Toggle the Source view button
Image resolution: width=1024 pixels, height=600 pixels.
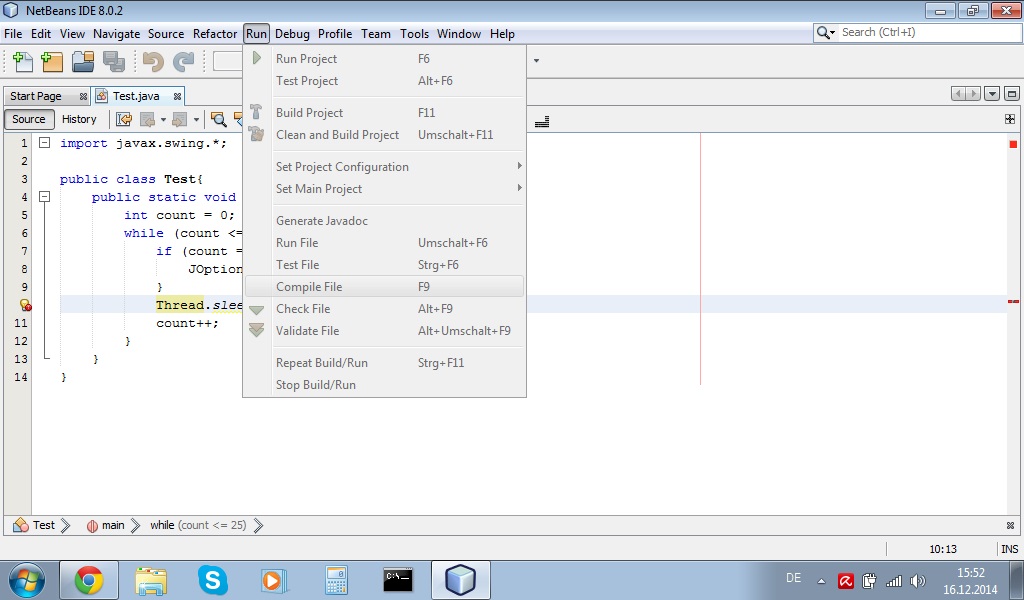click(29, 119)
